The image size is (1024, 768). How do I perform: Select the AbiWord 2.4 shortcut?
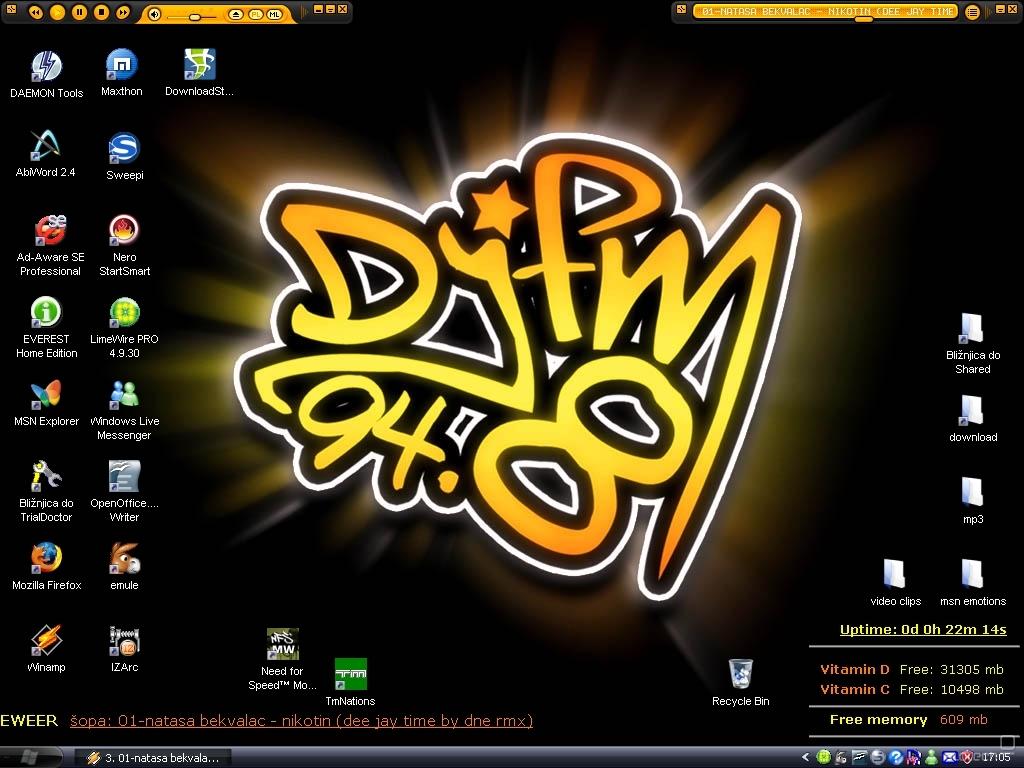[46, 154]
